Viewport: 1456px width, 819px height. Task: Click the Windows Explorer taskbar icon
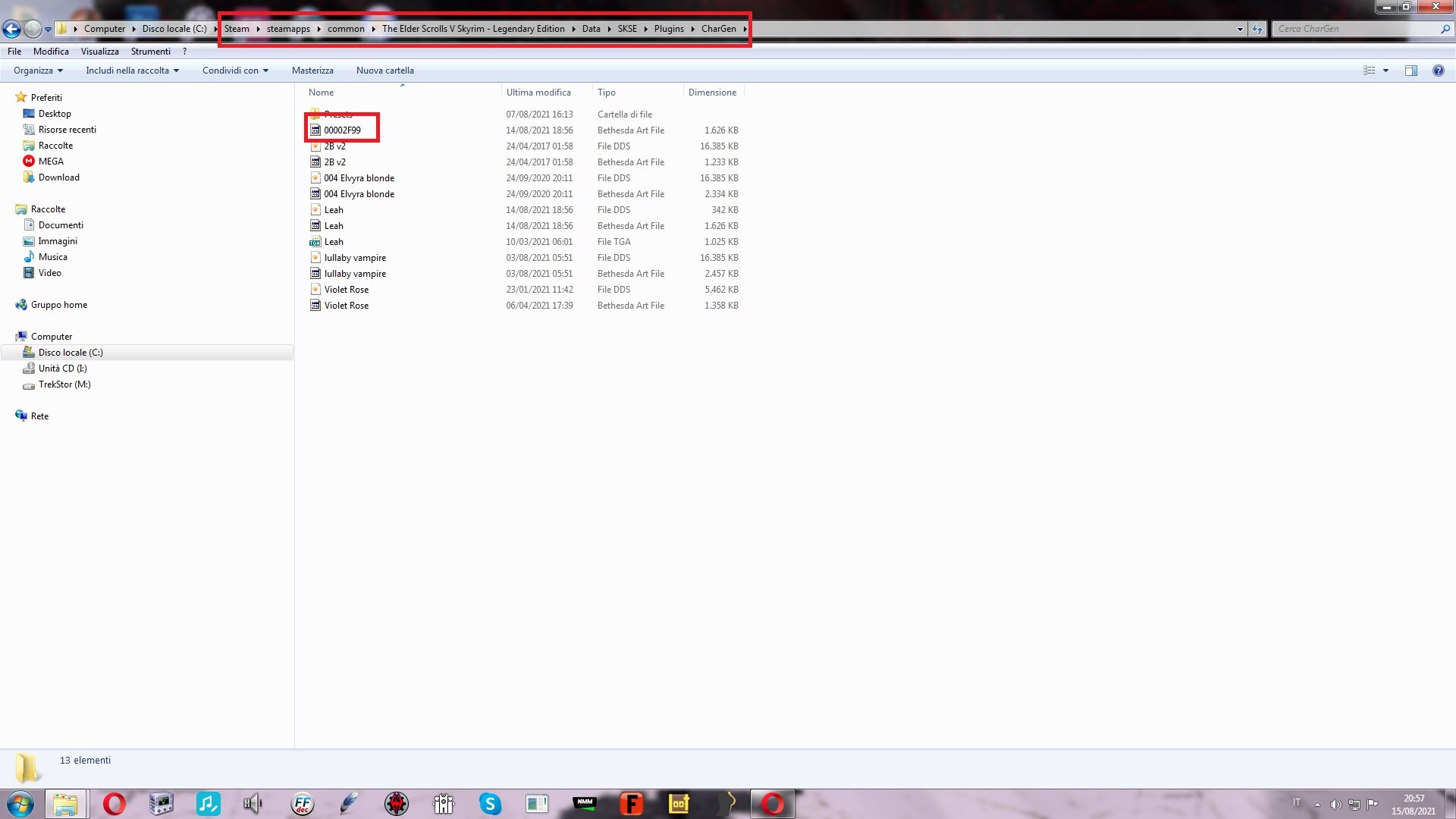pos(66,804)
